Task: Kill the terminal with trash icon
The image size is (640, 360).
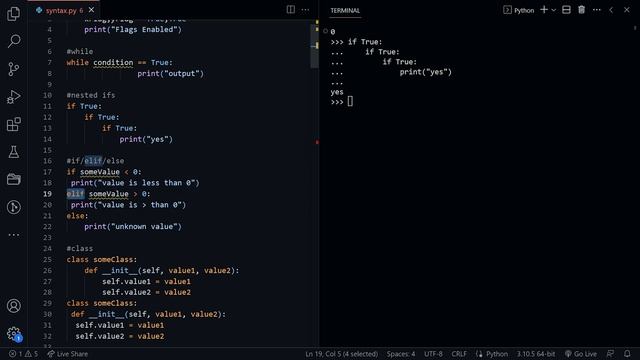Action: point(581,10)
